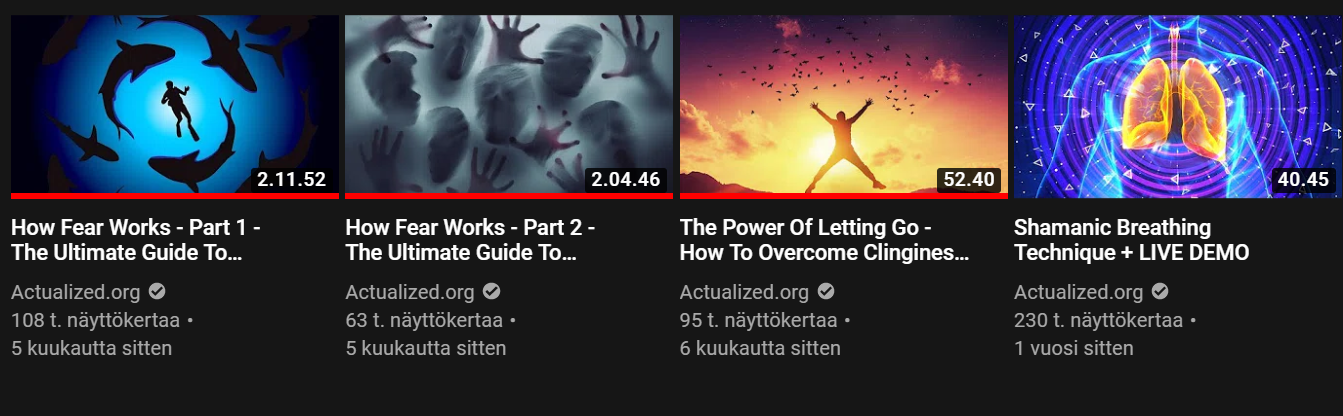This screenshot has height=416, width=1343.
Task: Click the verified badge under Shamanic Breathing video
Action: tap(1159, 292)
